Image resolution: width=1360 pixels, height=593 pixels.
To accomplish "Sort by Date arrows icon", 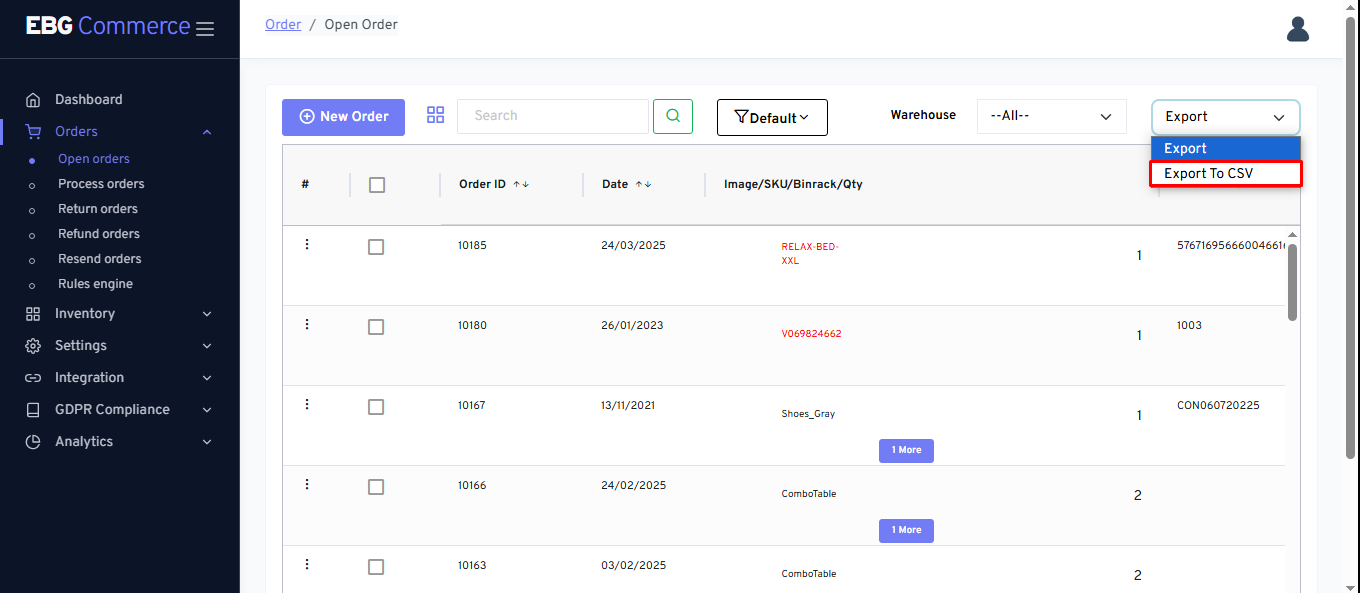I will tap(644, 185).
